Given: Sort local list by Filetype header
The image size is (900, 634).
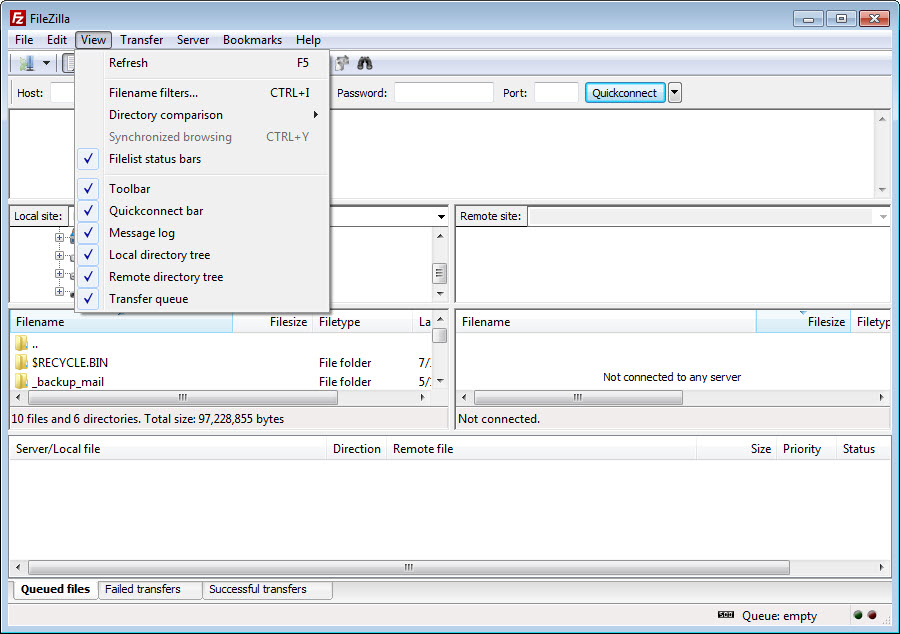Looking at the screenshot, I should point(362,322).
